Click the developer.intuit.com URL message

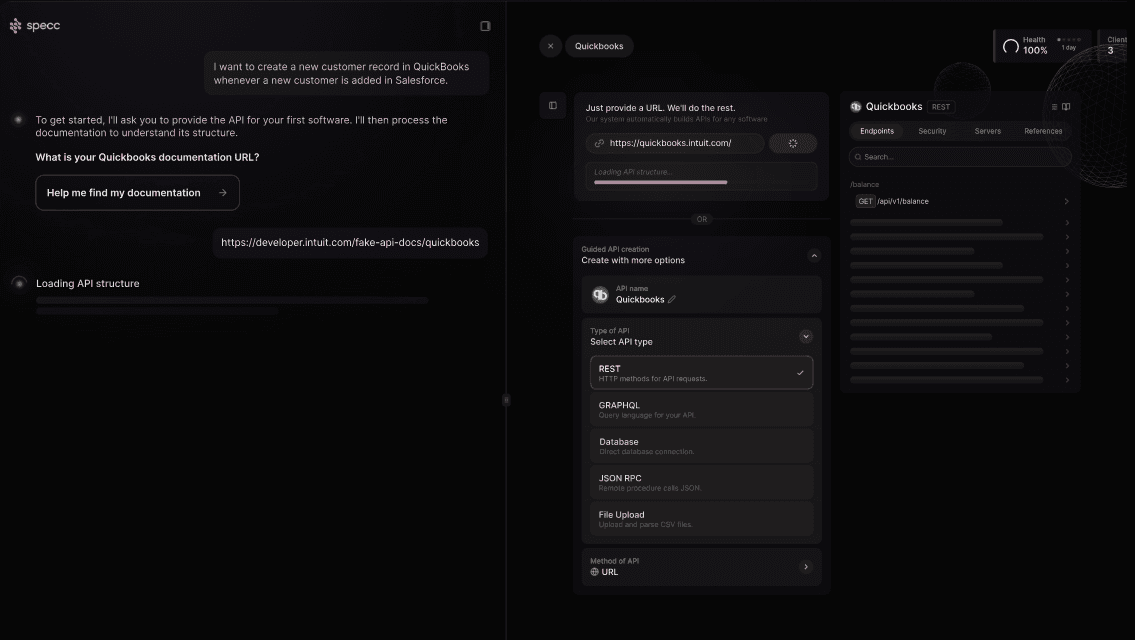tap(350, 243)
